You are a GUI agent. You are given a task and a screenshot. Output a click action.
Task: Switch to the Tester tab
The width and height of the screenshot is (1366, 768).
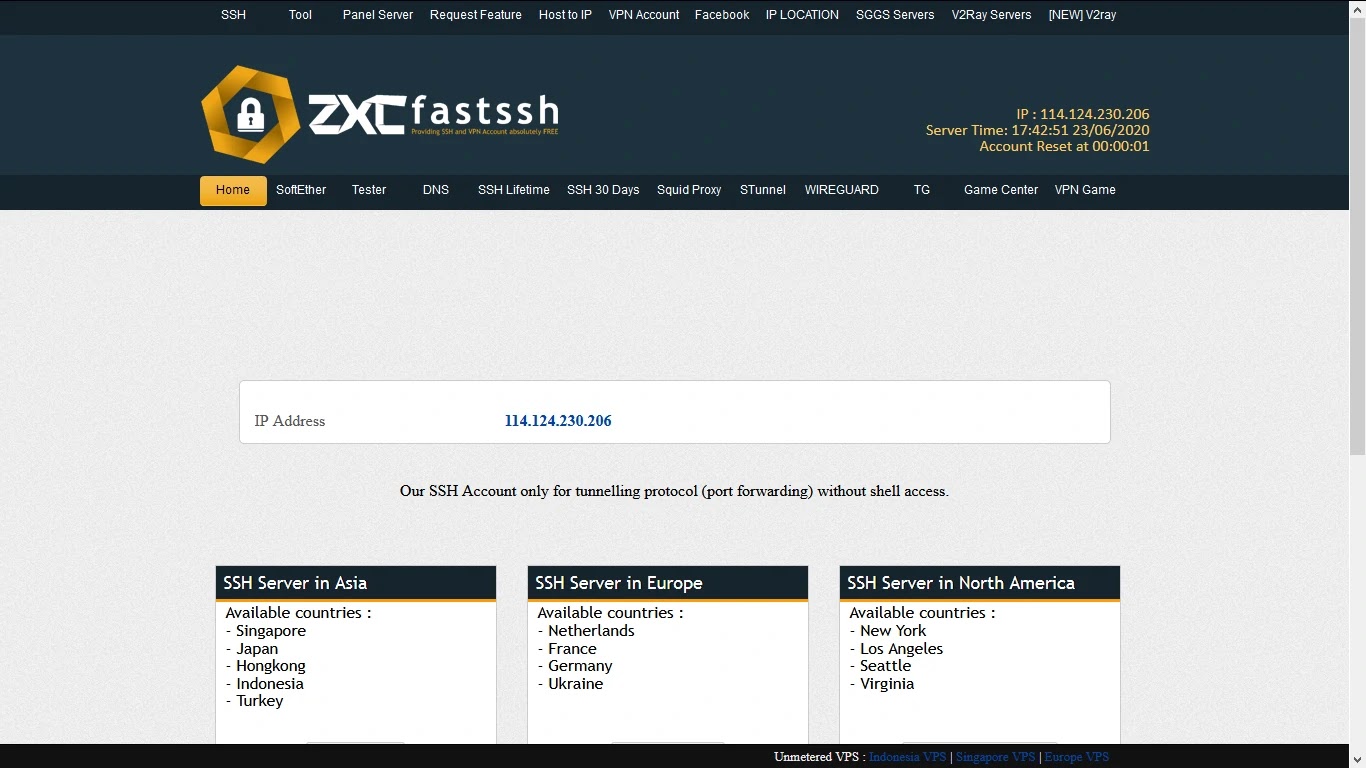click(x=369, y=190)
